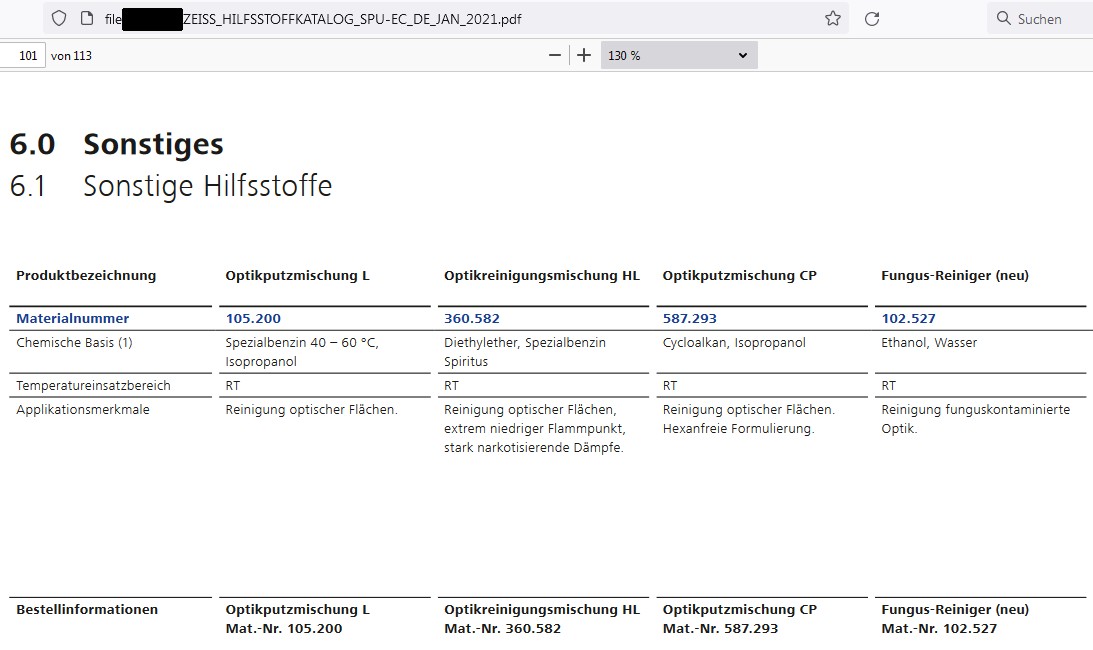Click the magnifier icon in Suchen box
Screen dimensions: 1093x650
[1004, 18]
